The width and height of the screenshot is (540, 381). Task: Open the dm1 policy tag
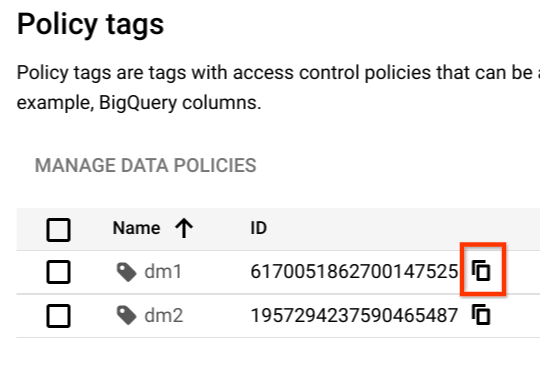coord(163,272)
